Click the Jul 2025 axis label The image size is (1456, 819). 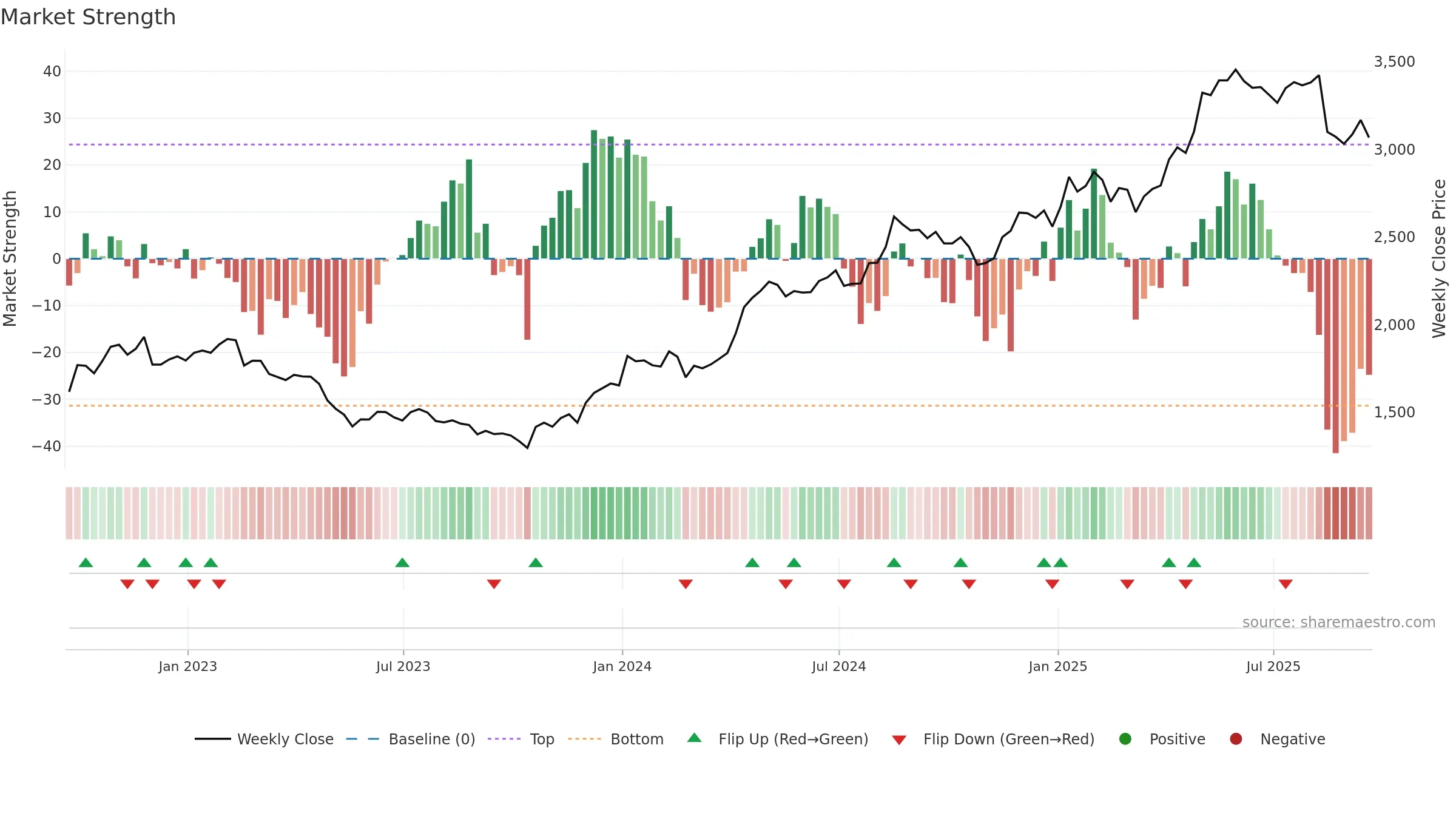click(x=1273, y=667)
